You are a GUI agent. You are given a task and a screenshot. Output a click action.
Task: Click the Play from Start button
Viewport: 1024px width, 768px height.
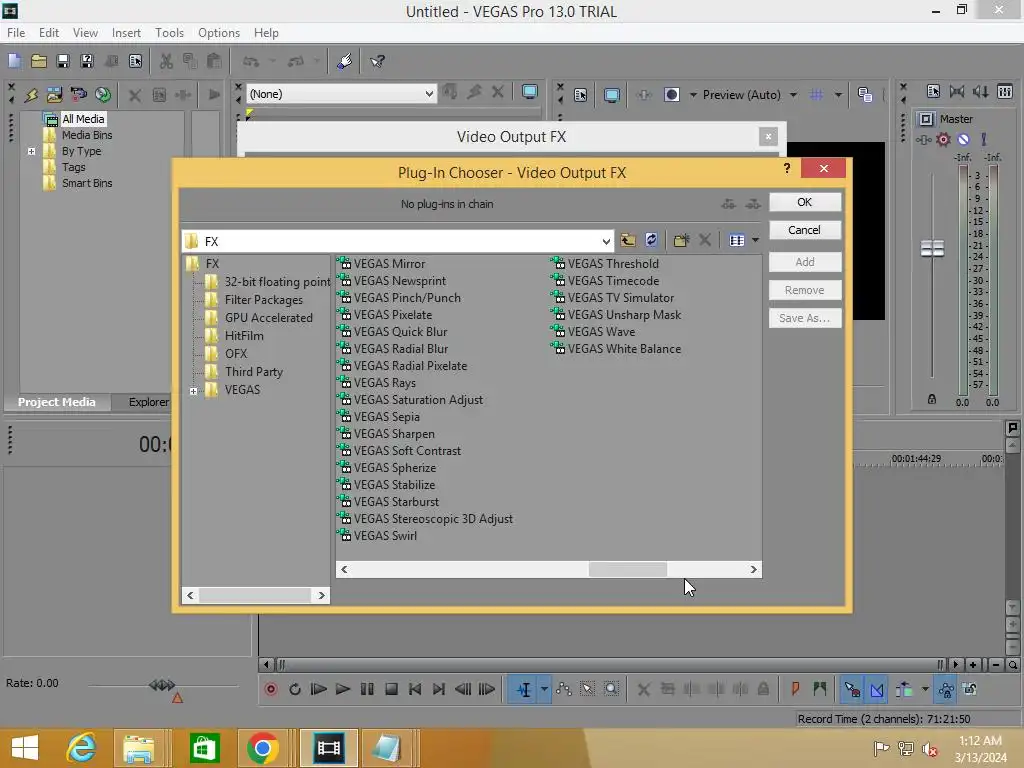point(318,689)
